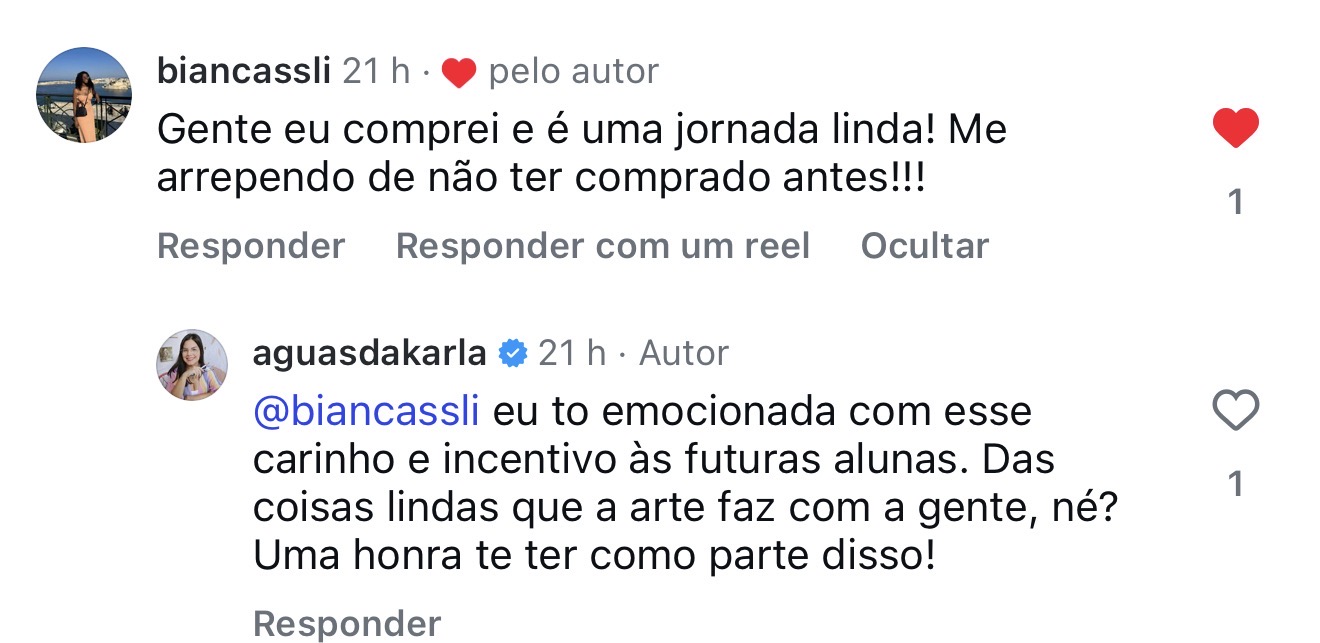Hide the comment using Ocultar
1320x643 pixels.
(924, 246)
